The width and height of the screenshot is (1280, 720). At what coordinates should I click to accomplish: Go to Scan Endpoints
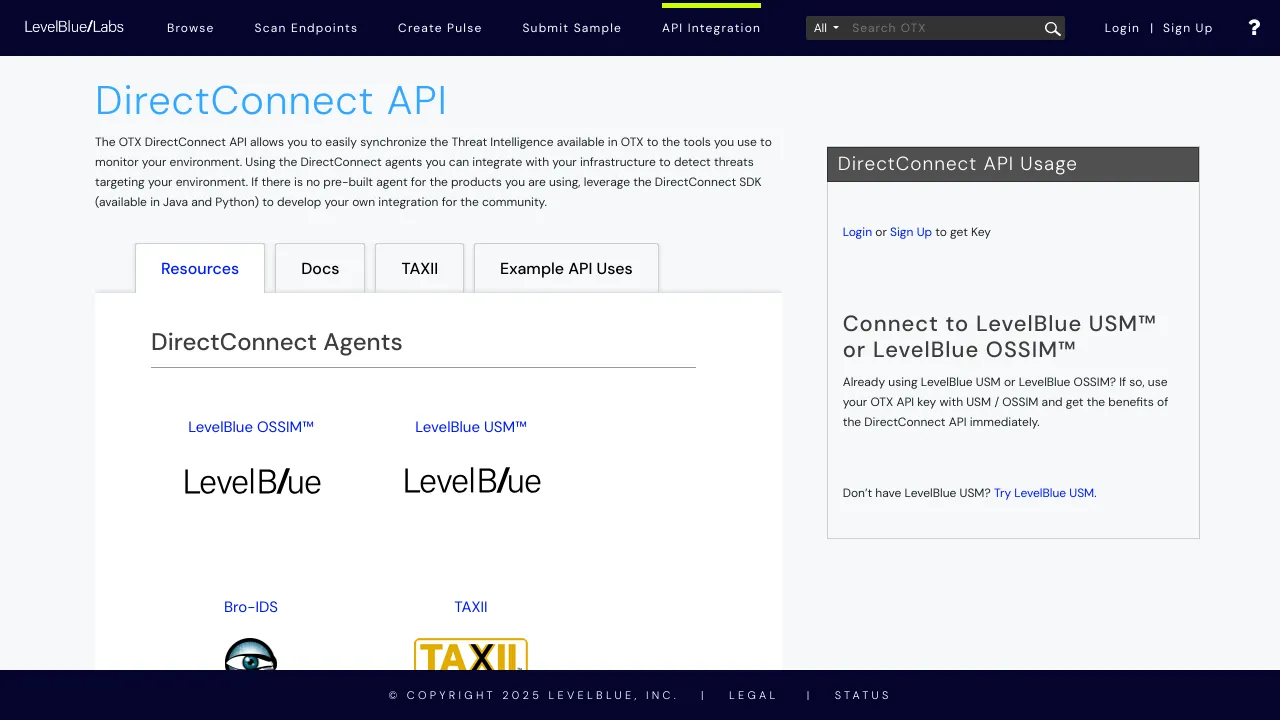[x=306, y=28]
